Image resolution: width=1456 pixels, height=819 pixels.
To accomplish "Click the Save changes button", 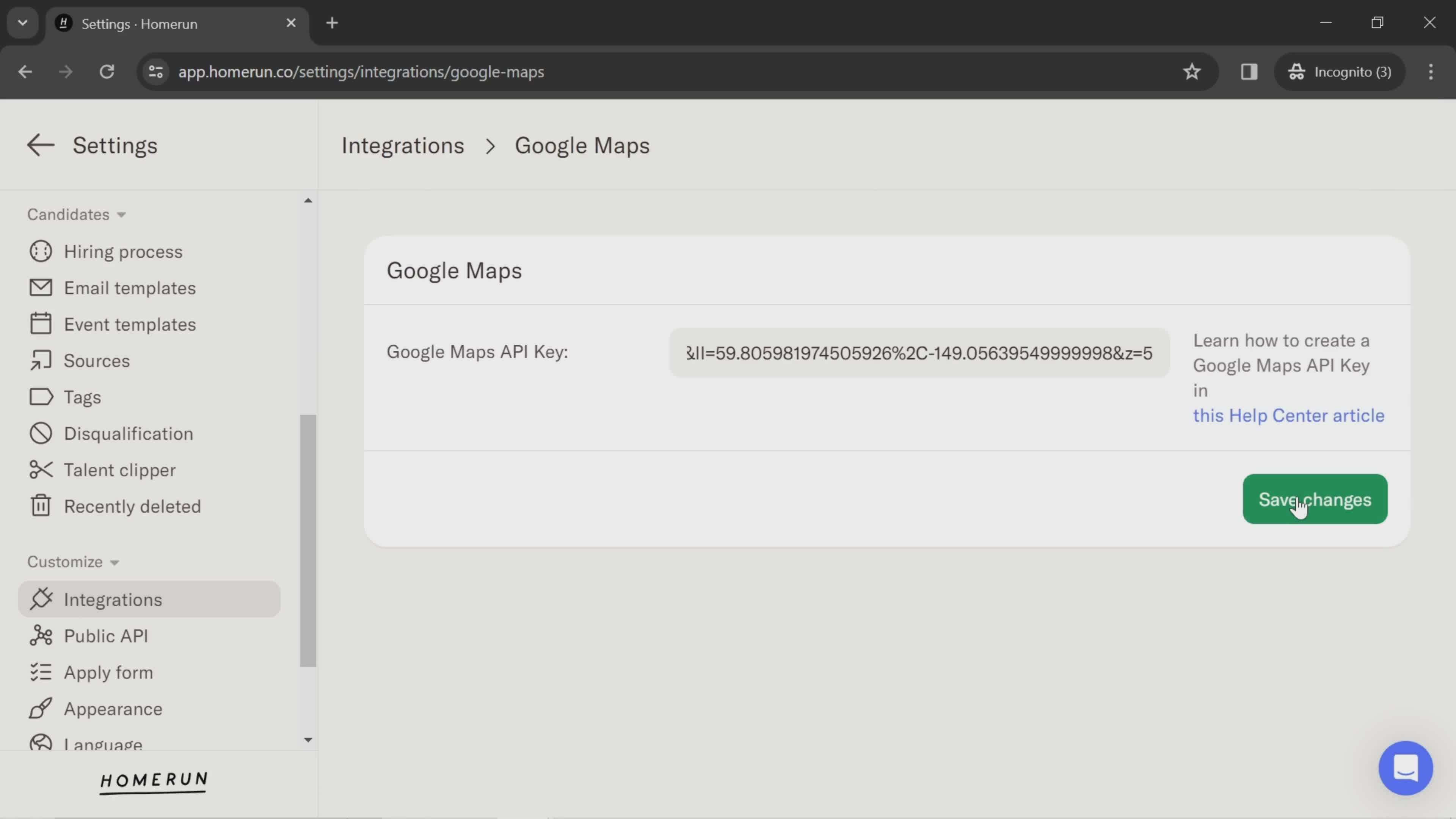I will (1315, 499).
